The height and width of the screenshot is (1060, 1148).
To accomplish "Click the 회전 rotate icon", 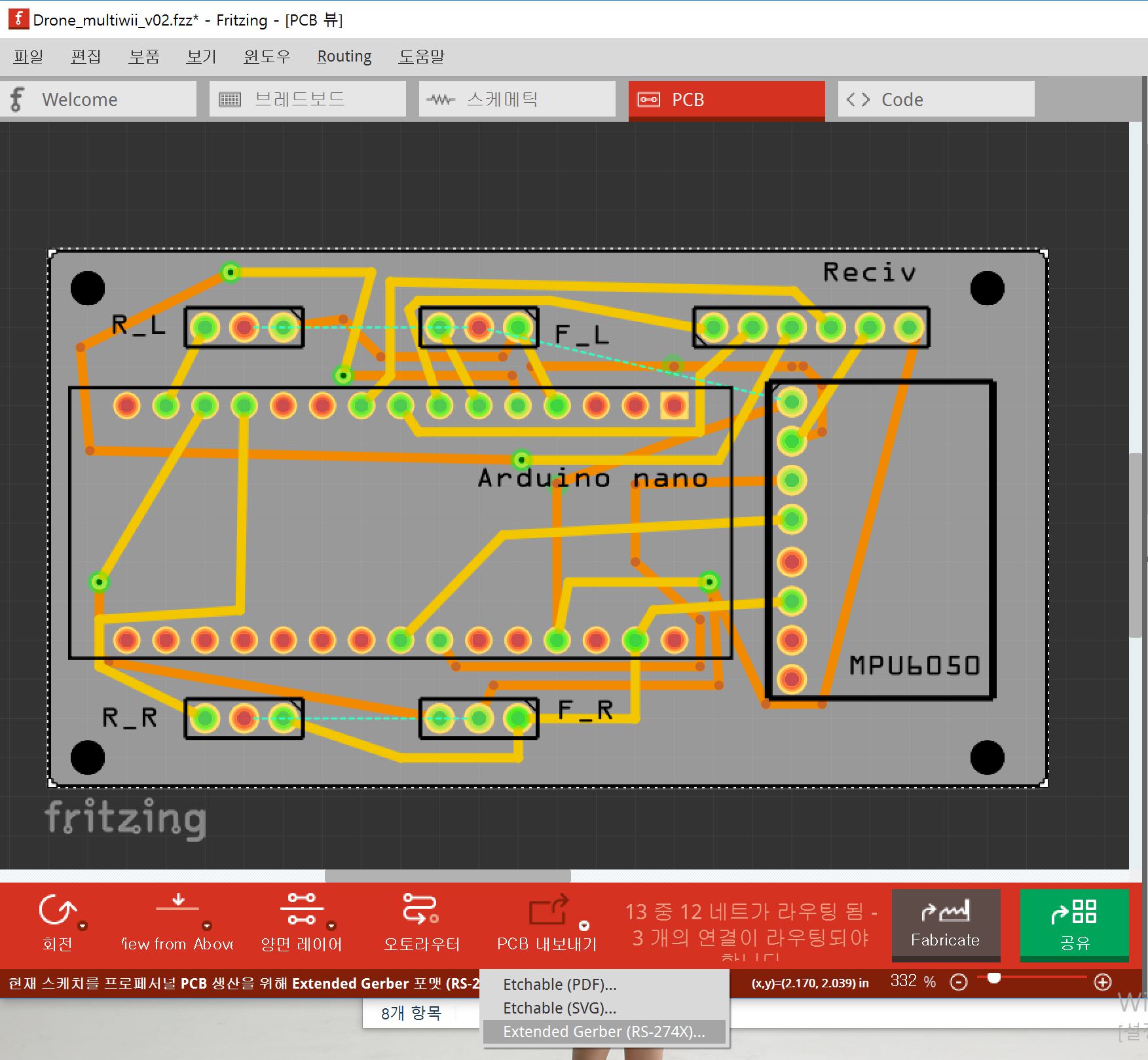I will click(x=57, y=911).
